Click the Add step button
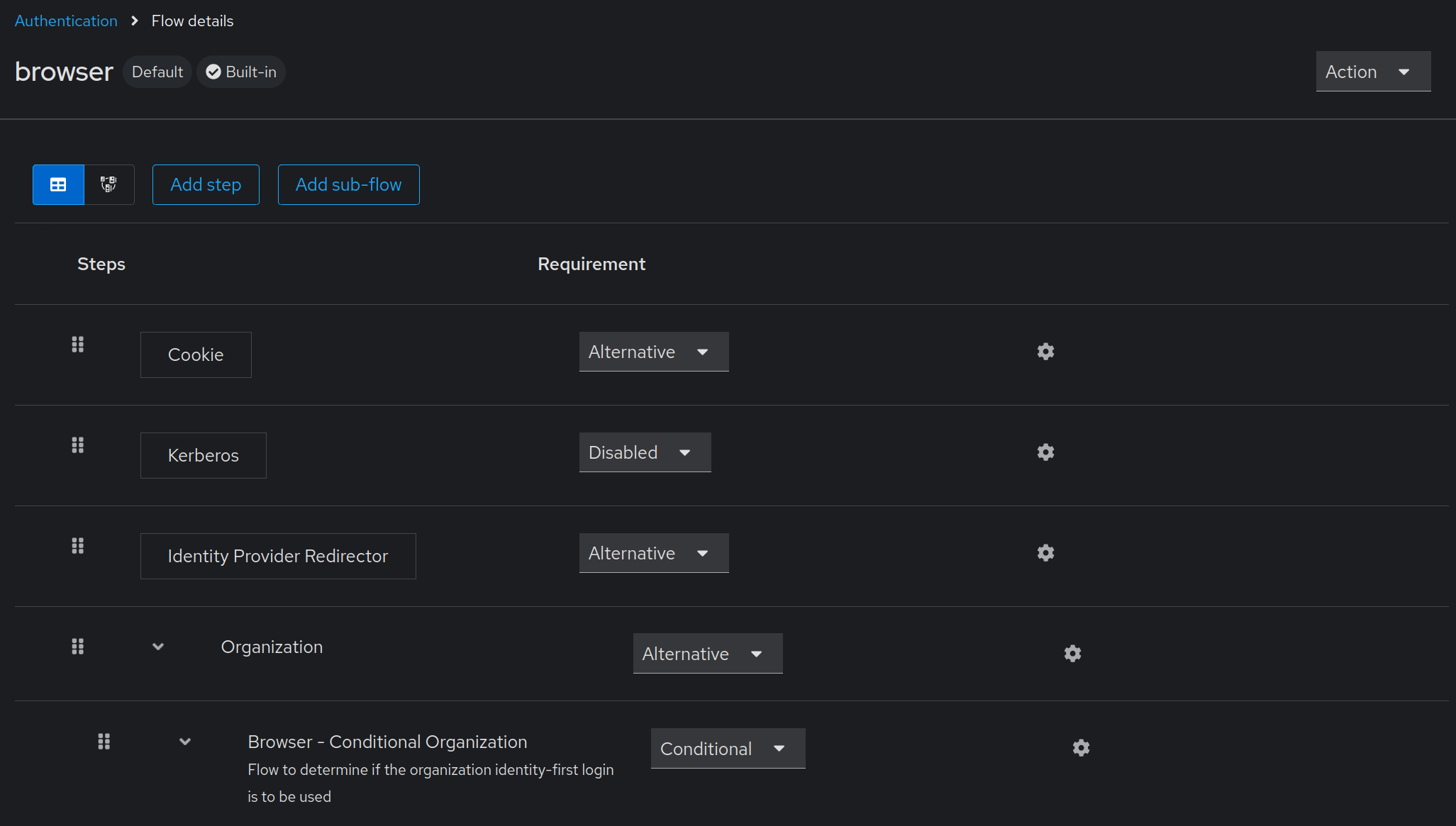 click(x=205, y=184)
